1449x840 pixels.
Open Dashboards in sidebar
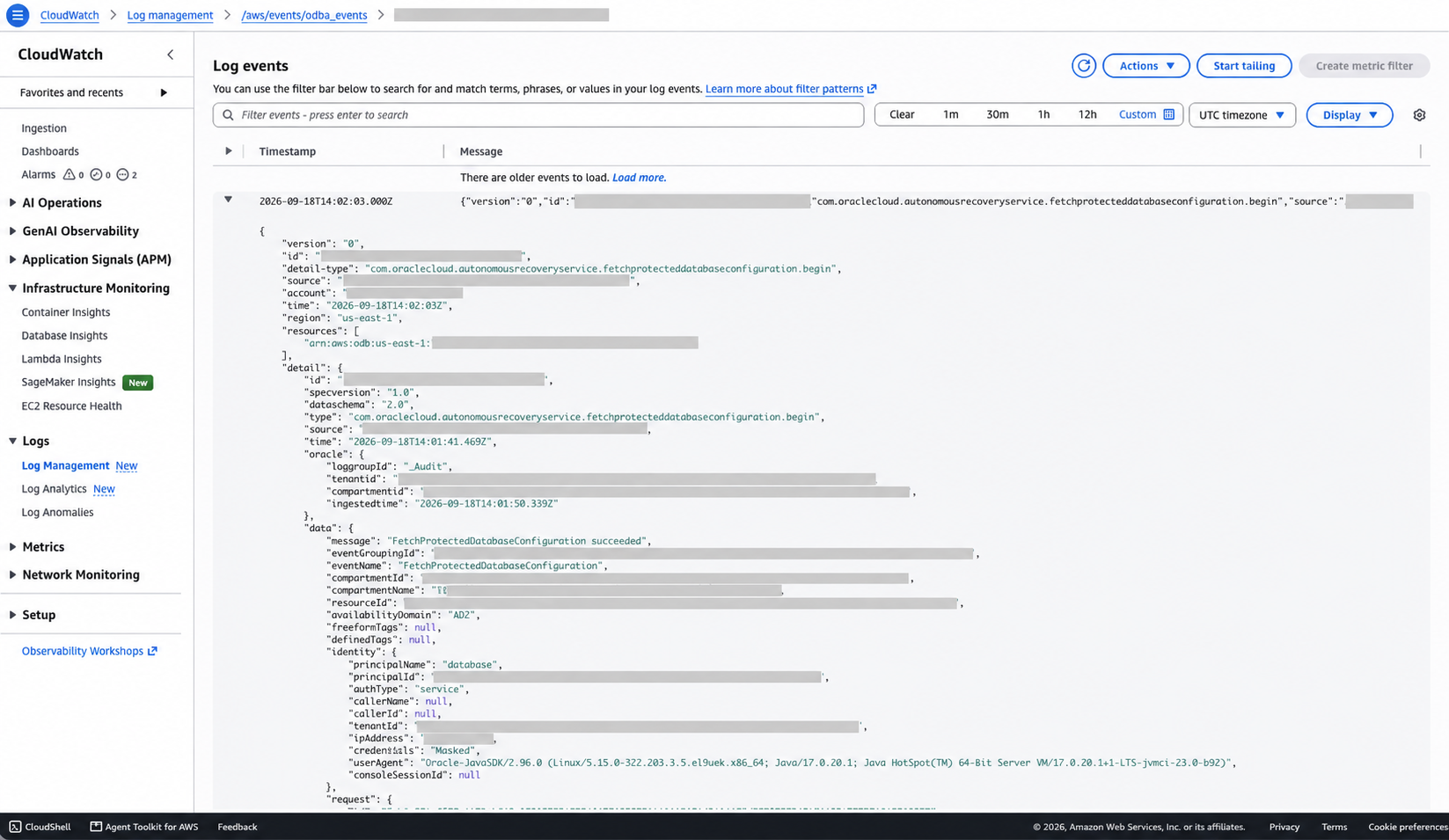[x=50, y=151]
